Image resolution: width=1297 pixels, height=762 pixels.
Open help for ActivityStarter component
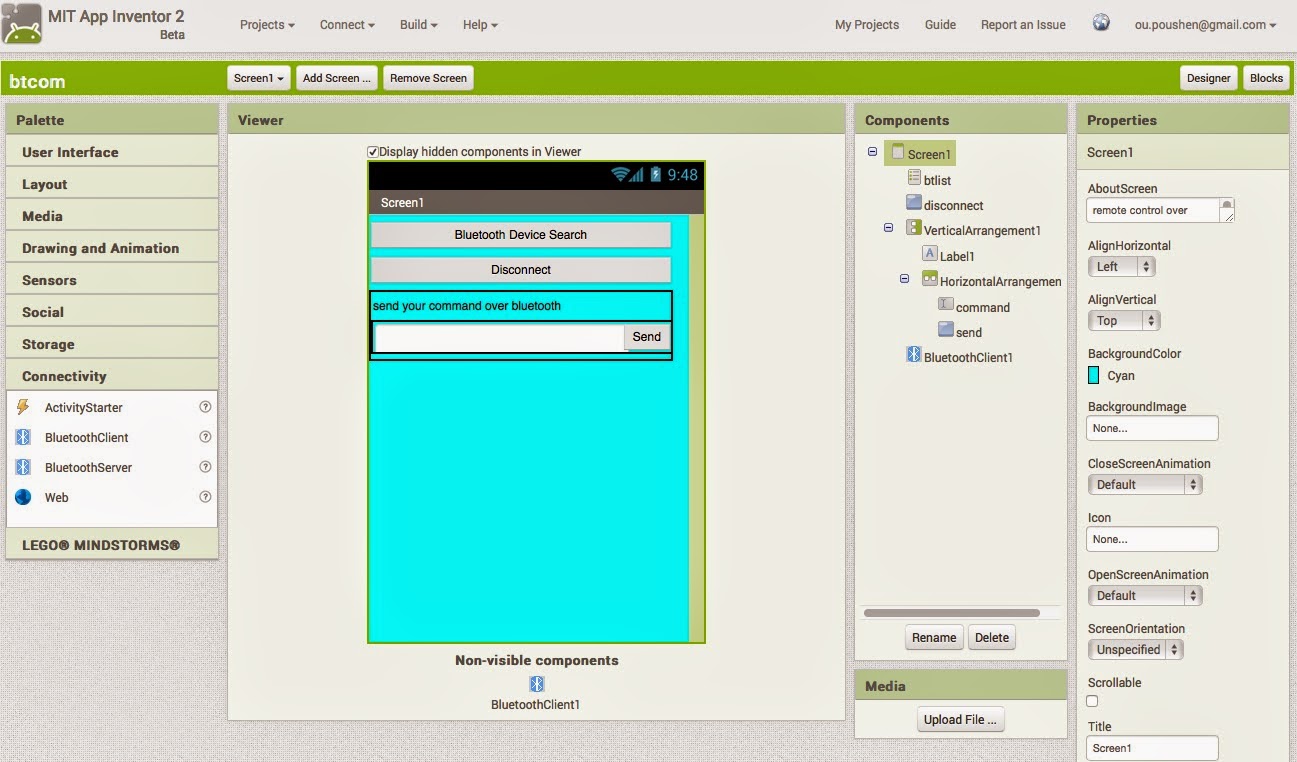205,407
